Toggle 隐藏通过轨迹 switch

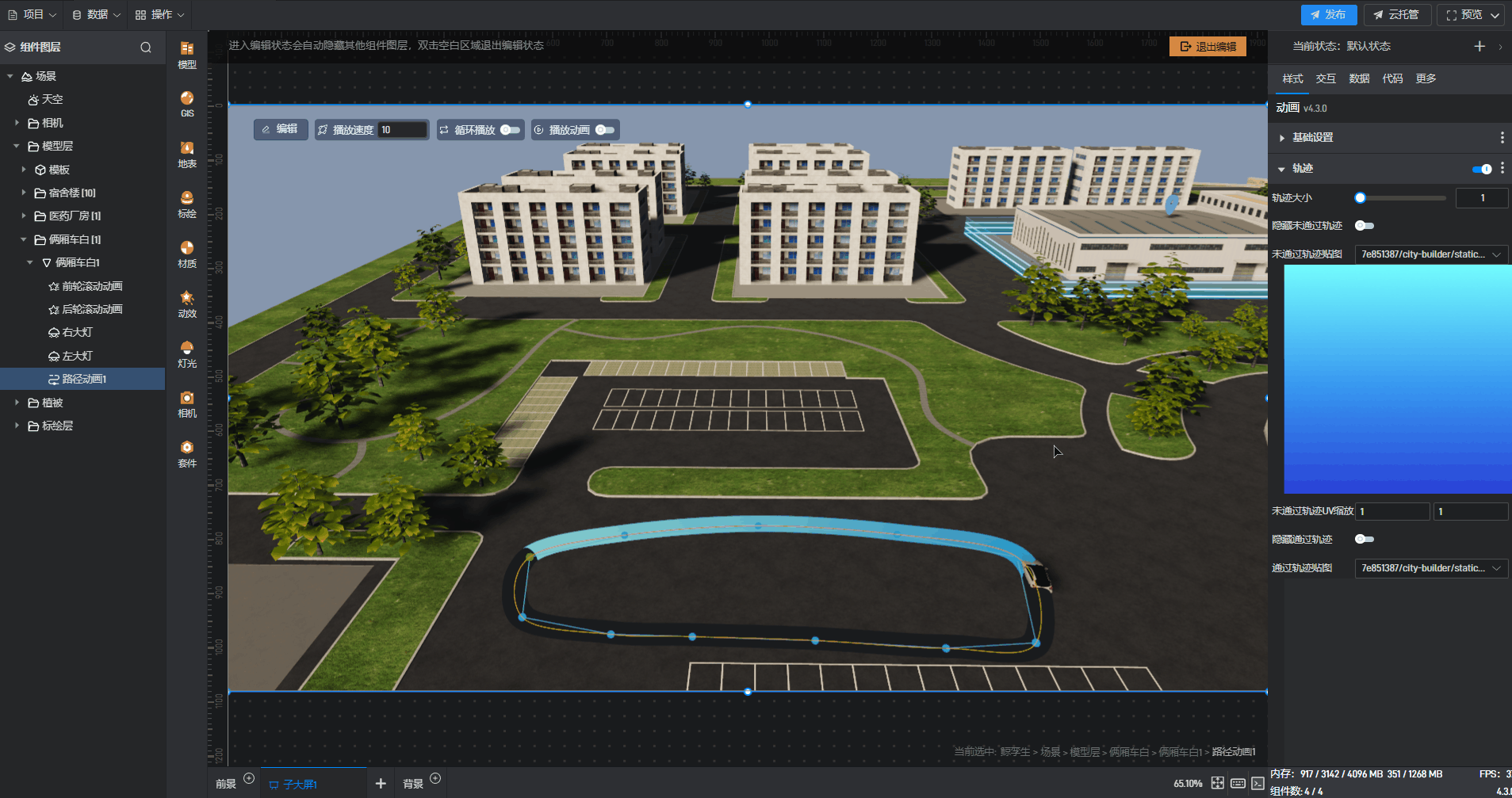click(1364, 539)
